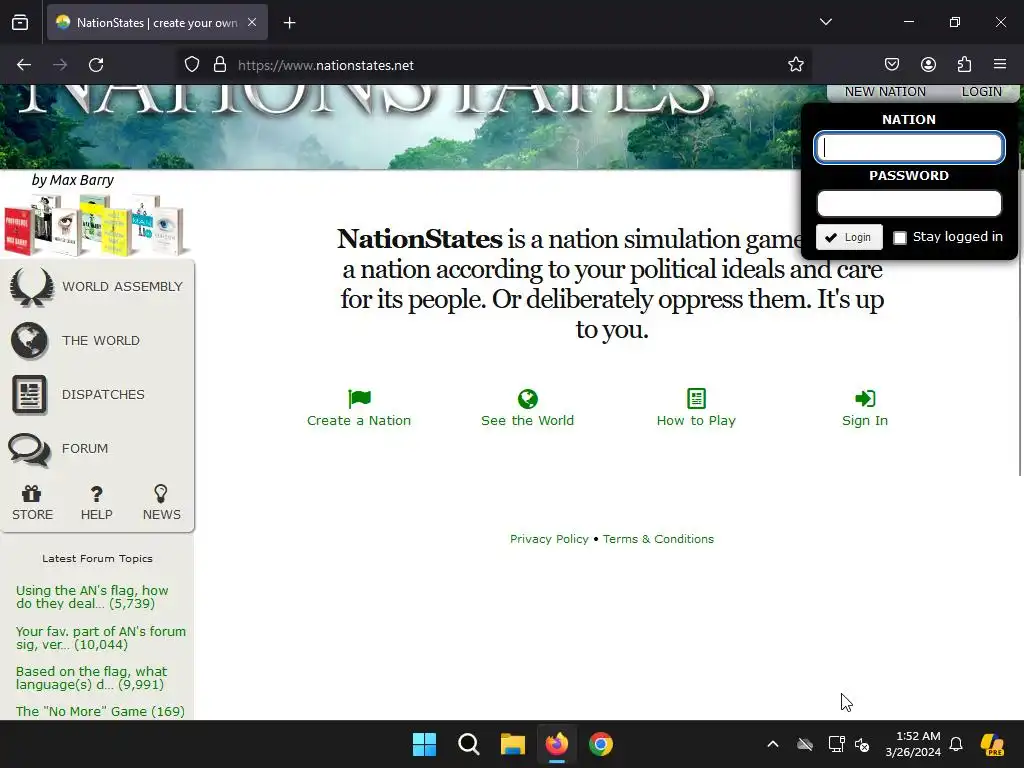1024x768 pixels.
Task: Enable the Stay logged in checkbox
Action: point(900,238)
